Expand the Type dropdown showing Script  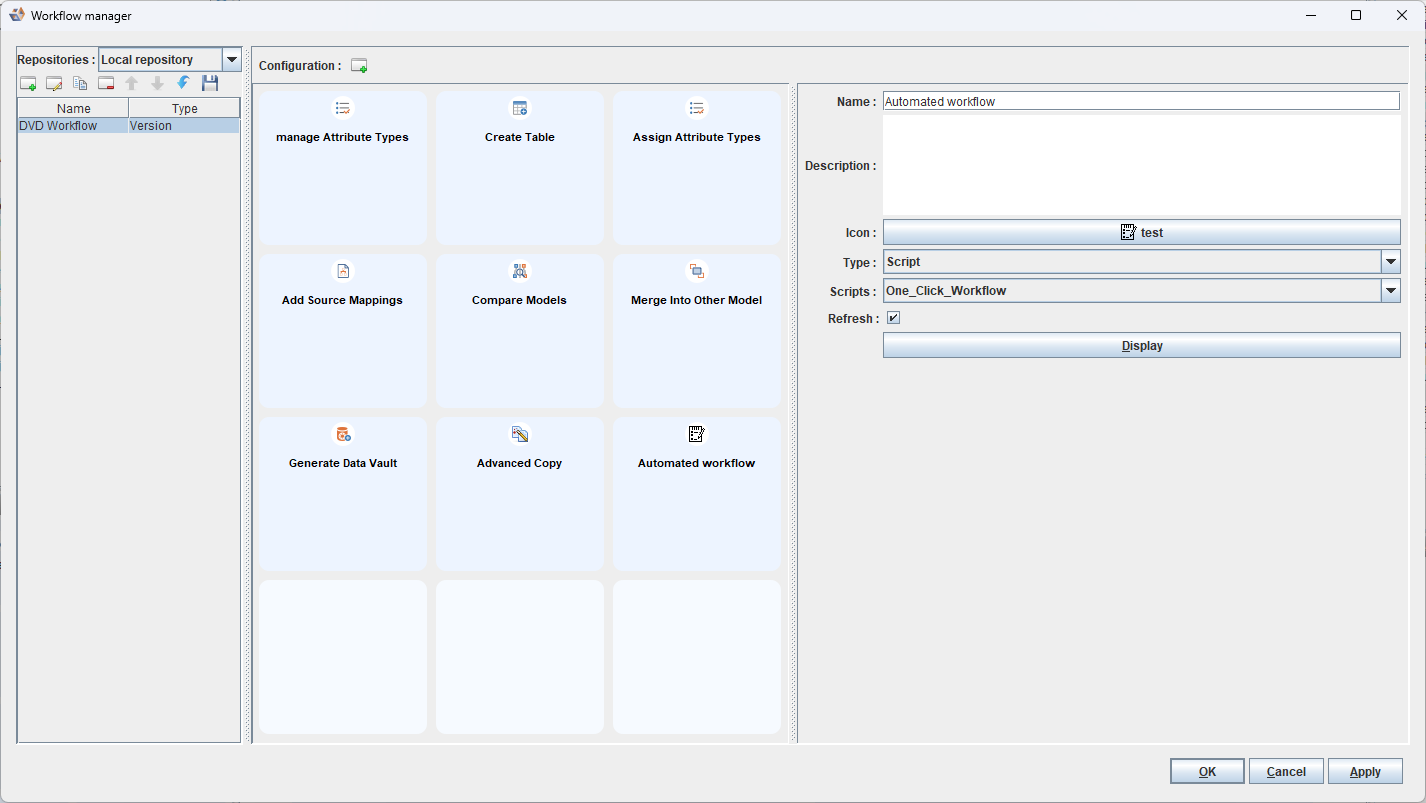pos(1390,262)
